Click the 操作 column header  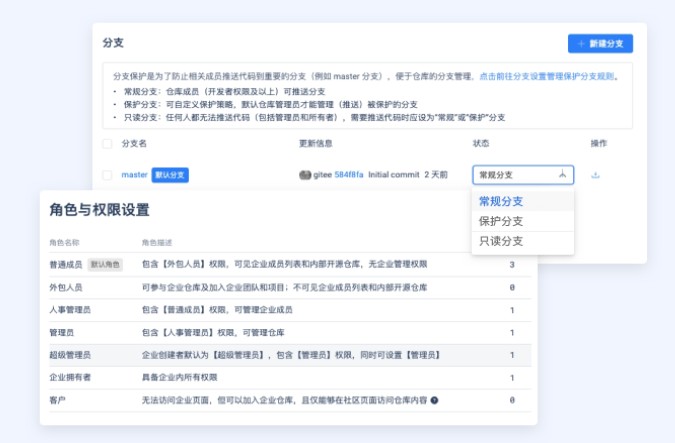(599, 143)
